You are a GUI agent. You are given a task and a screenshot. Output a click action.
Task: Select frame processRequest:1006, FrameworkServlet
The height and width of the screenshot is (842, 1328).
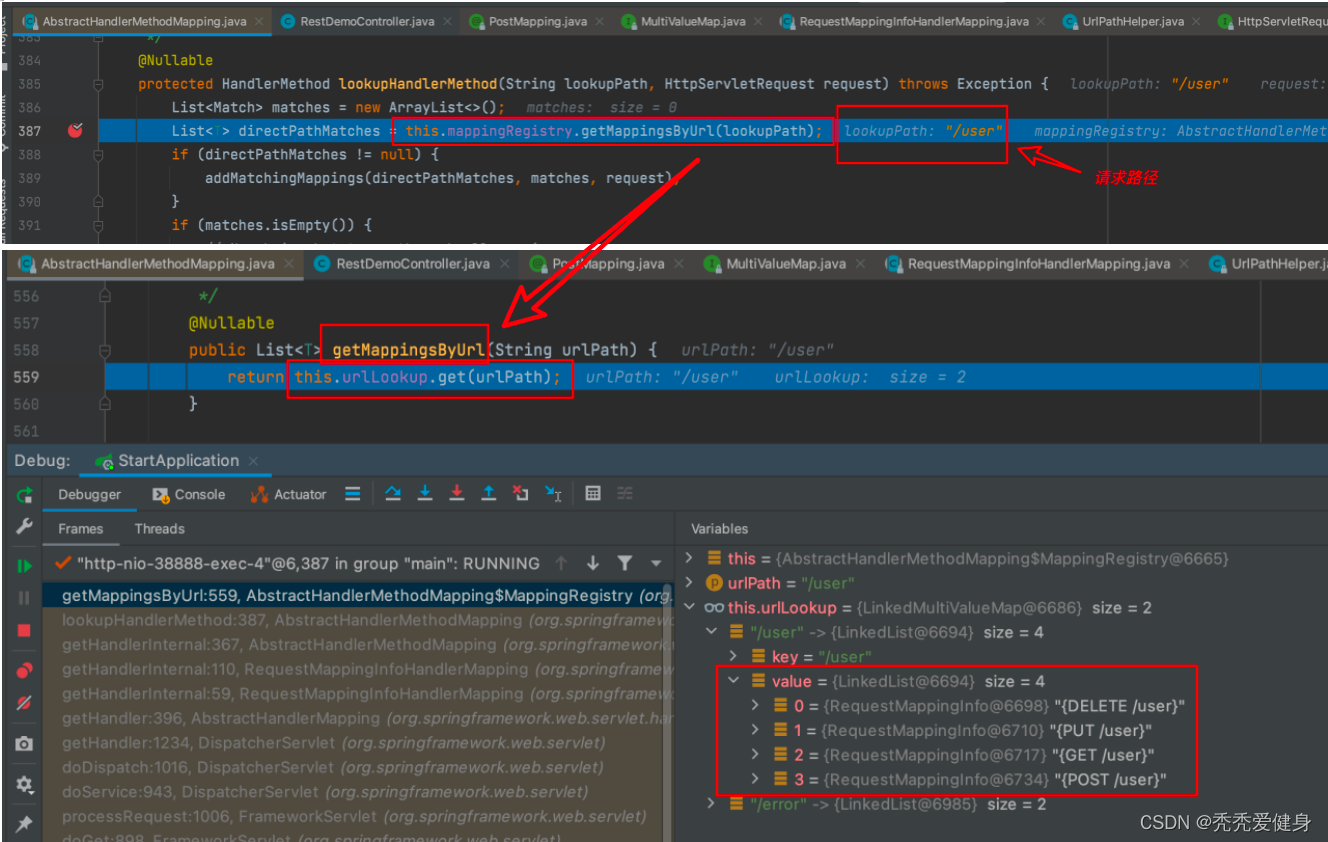(x=358, y=816)
